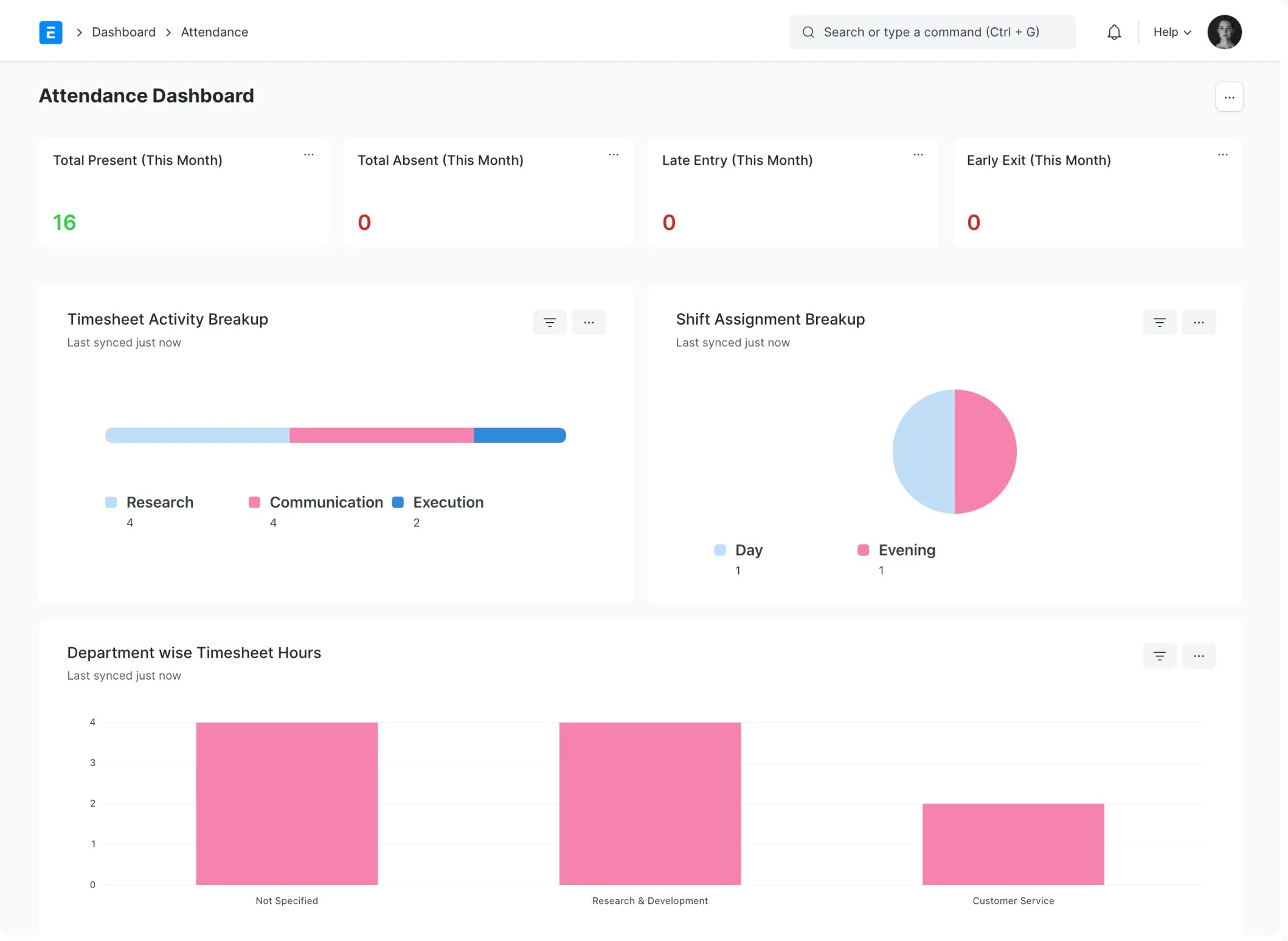Open filter for Timesheet Activity Breakup
Screen dimensions: 1288x941
[x=549, y=322]
